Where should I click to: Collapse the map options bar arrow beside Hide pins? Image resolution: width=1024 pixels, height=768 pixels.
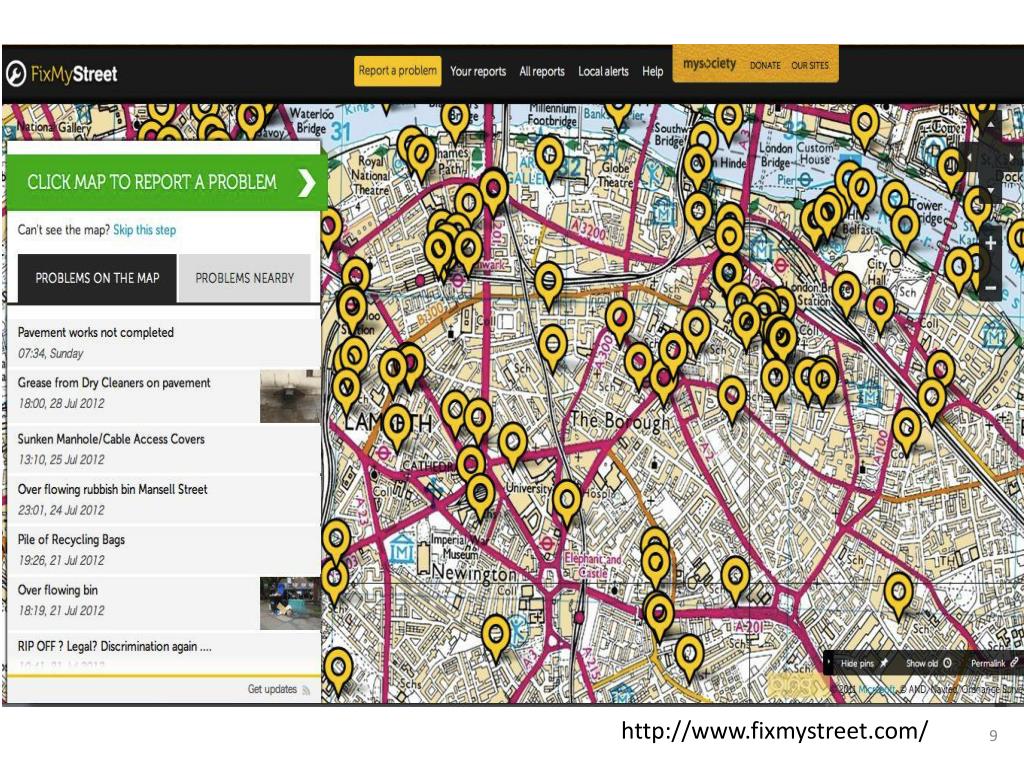point(829,663)
